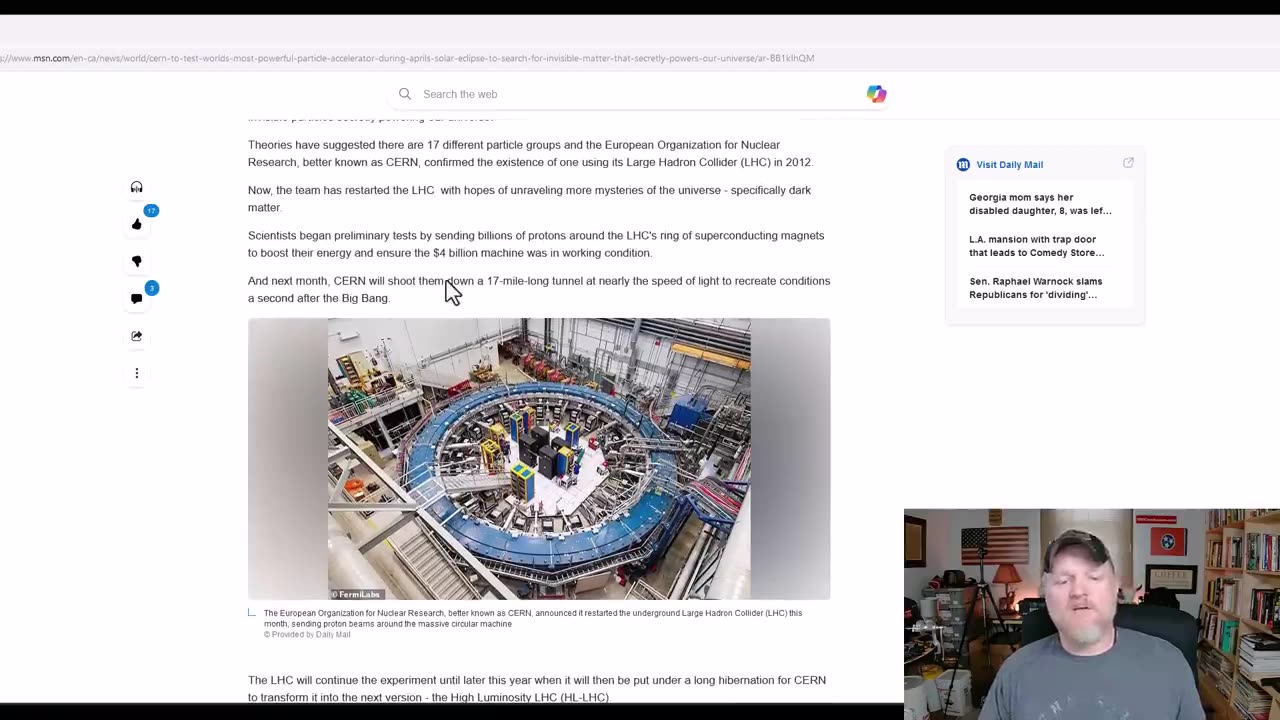Open the Sen. Raphael Warnock story

click(1036, 288)
